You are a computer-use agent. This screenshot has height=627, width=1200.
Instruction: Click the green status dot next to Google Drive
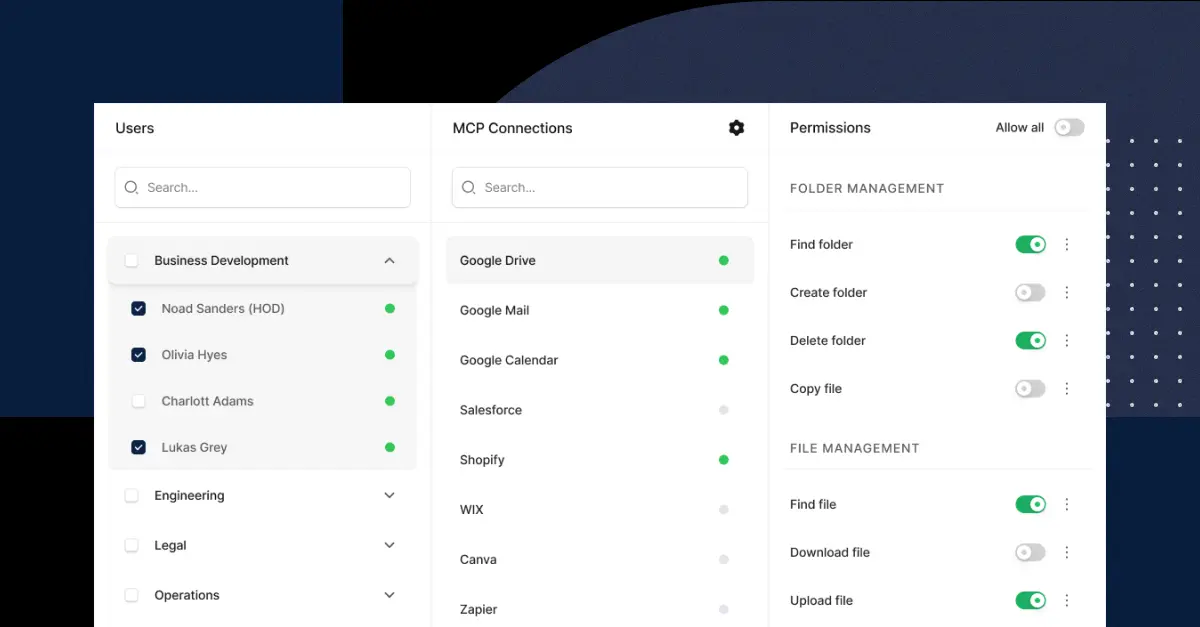point(723,260)
